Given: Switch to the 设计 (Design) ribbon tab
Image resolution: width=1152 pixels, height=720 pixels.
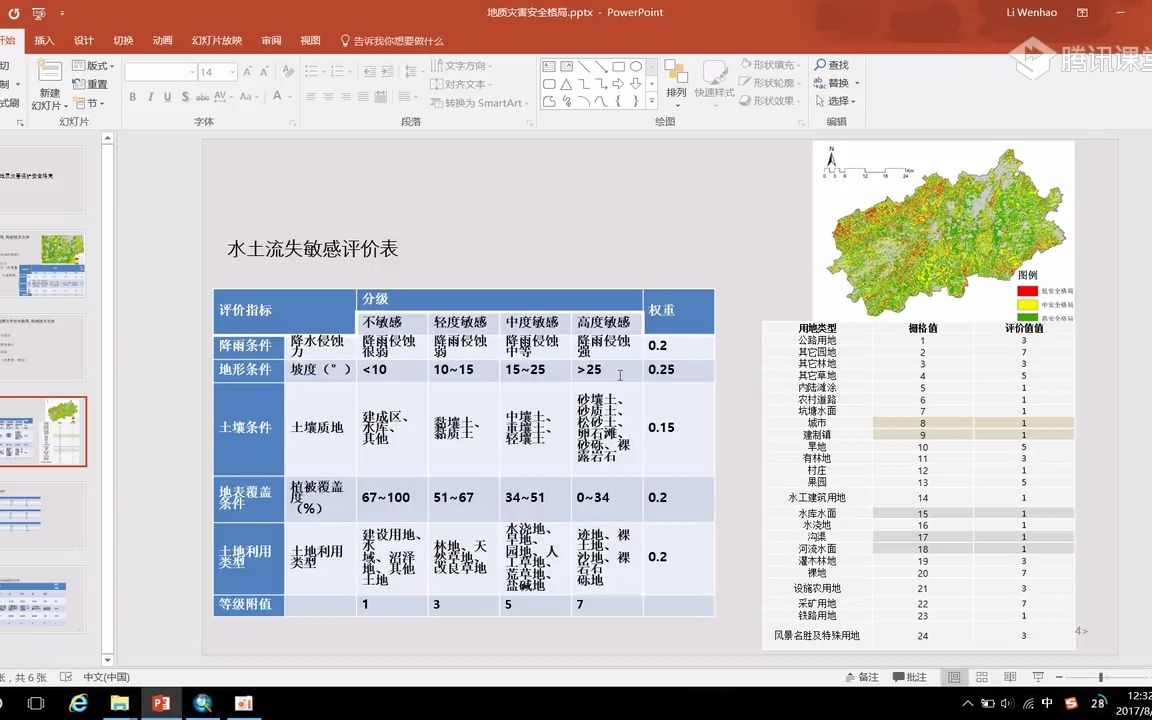Looking at the screenshot, I should (x=83, y=40).
